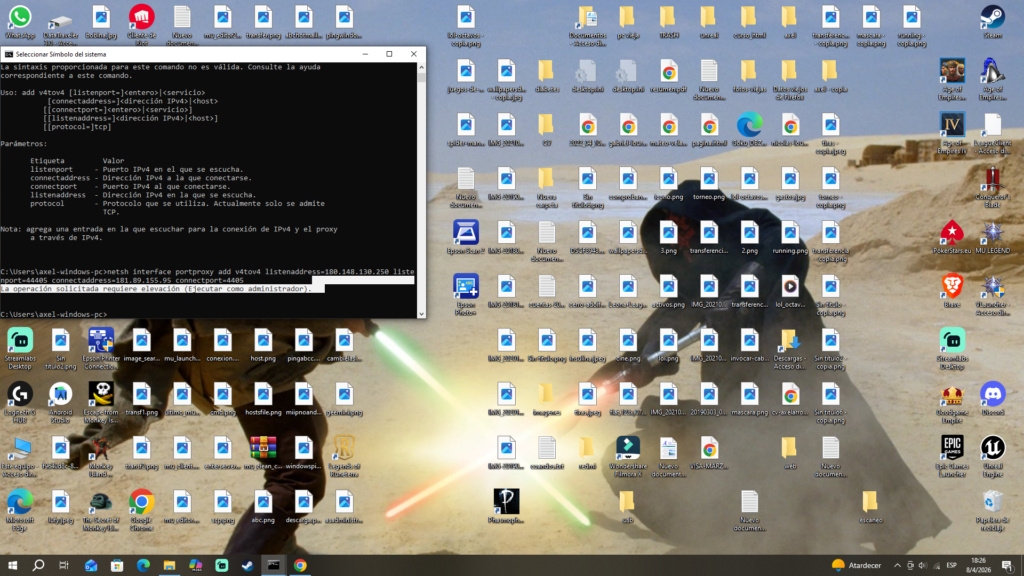Select the torneo.png image file
This screenshot has height=576, width=1024.
pos(708,179)
